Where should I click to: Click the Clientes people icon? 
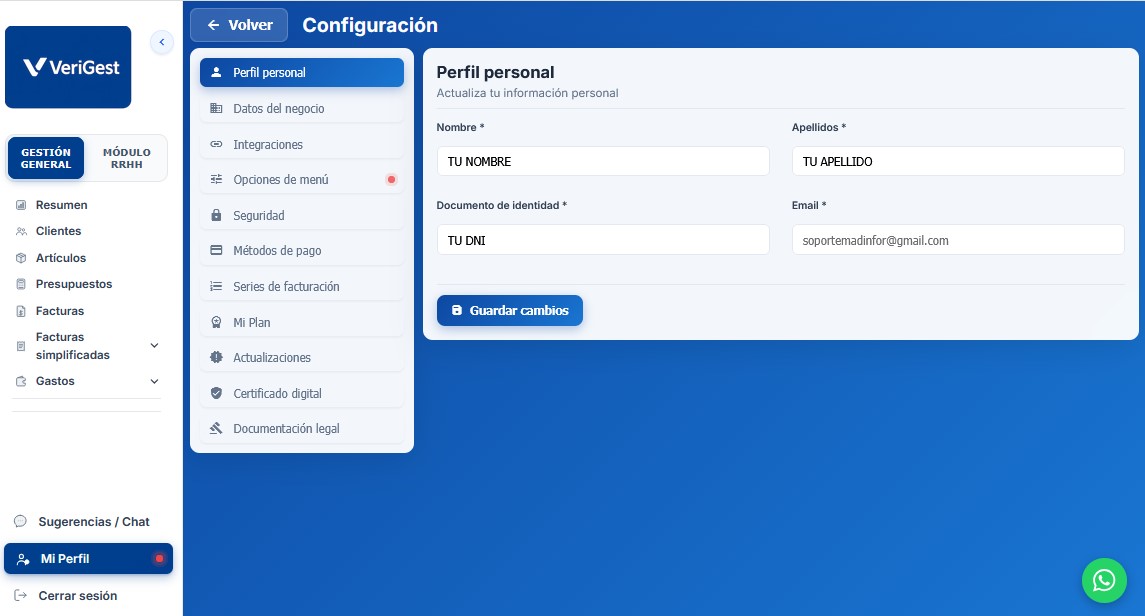21,231
